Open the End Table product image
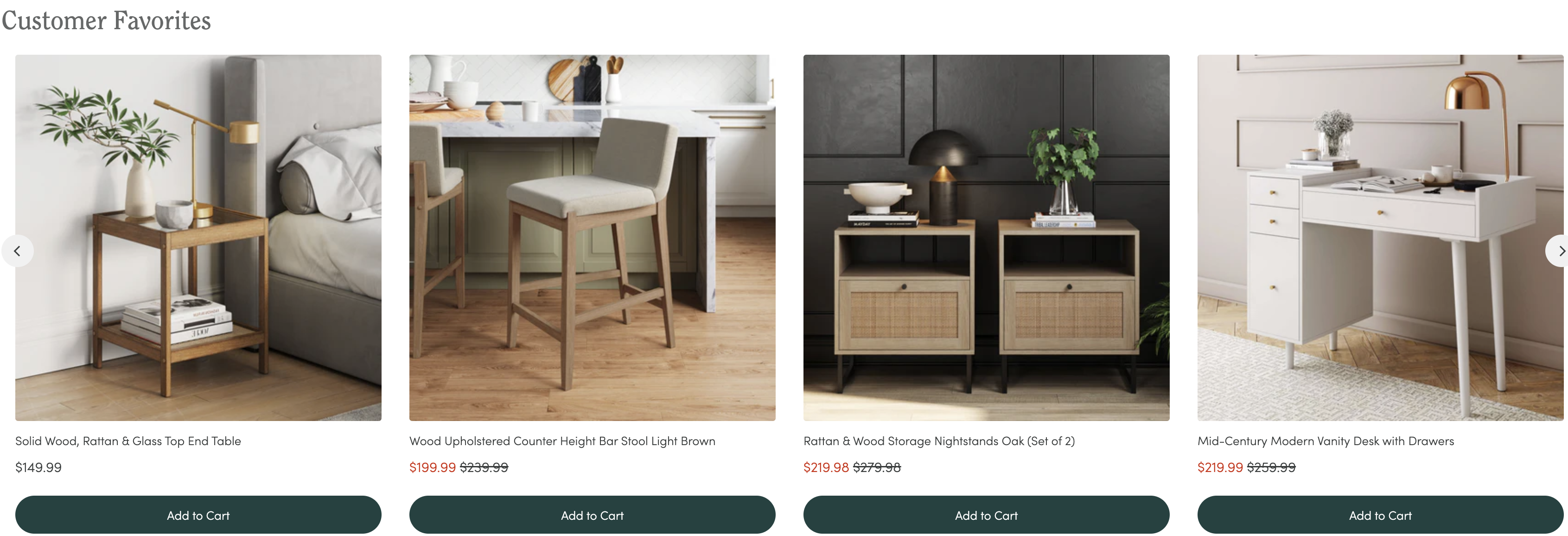 point(198,238)
